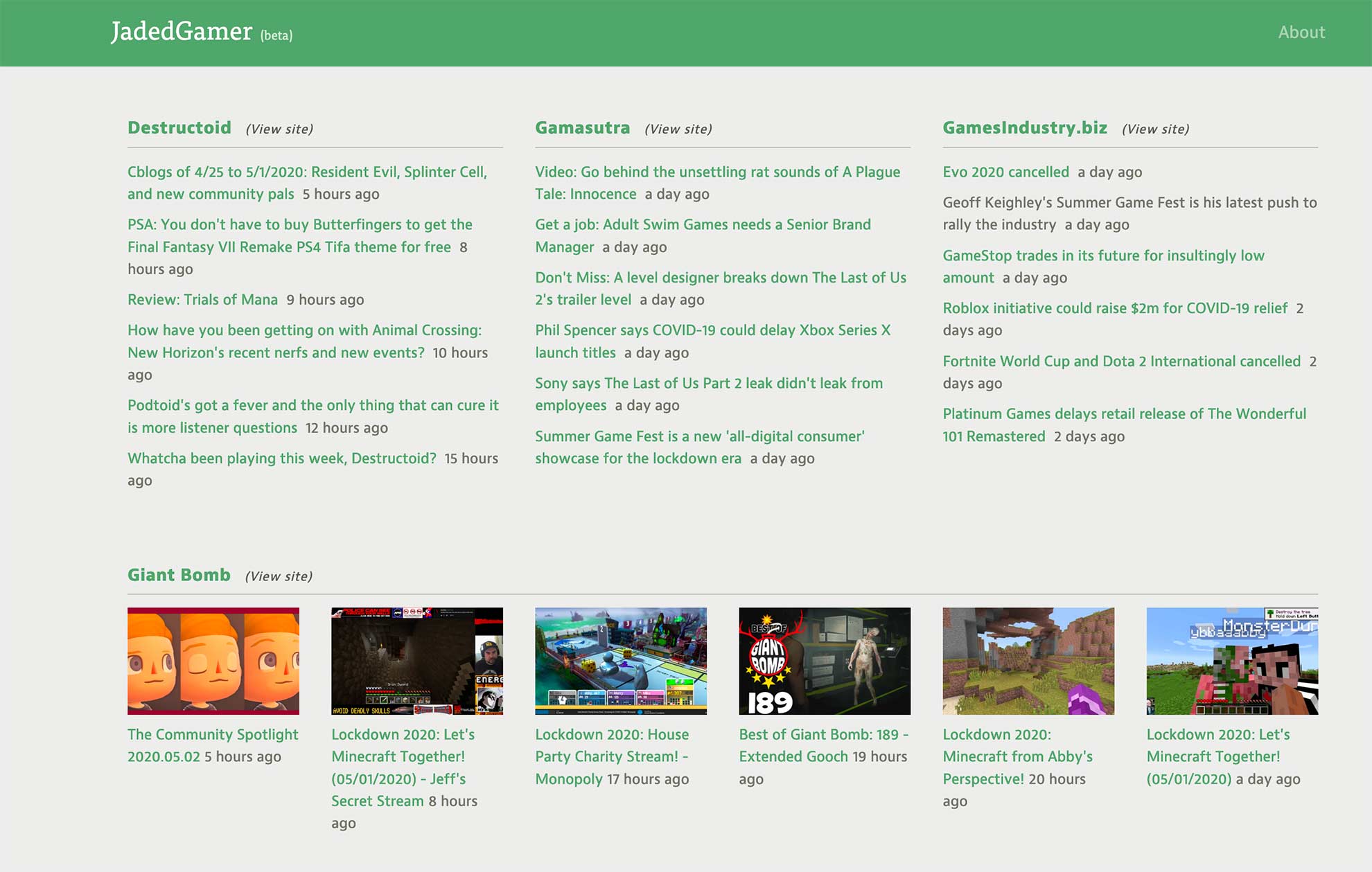This screenshot has width=1372, height=872.
Task: Open The Community Spotlight 2020.05.02 title
Action: coord(213,745)
